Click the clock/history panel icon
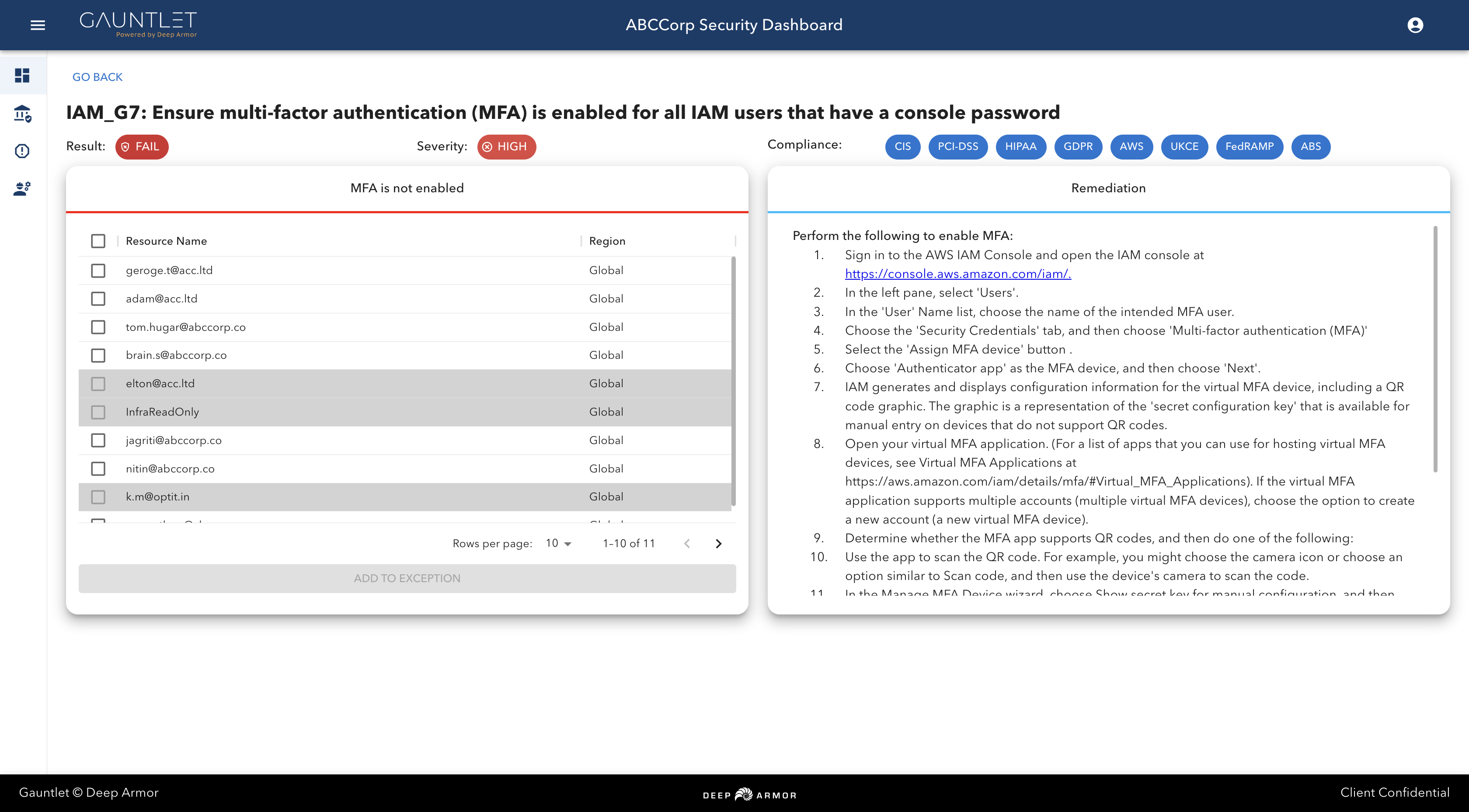This screenshot has height=812, width=1469. pos(22,151)
